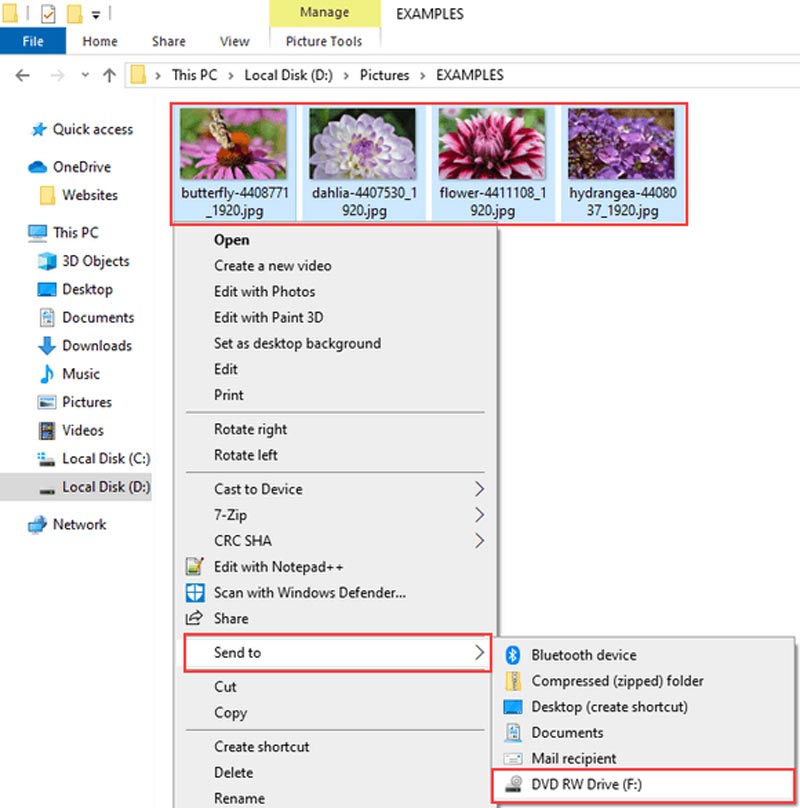
Task: Click the Up arrow navigation button
Action: point(110,75)
